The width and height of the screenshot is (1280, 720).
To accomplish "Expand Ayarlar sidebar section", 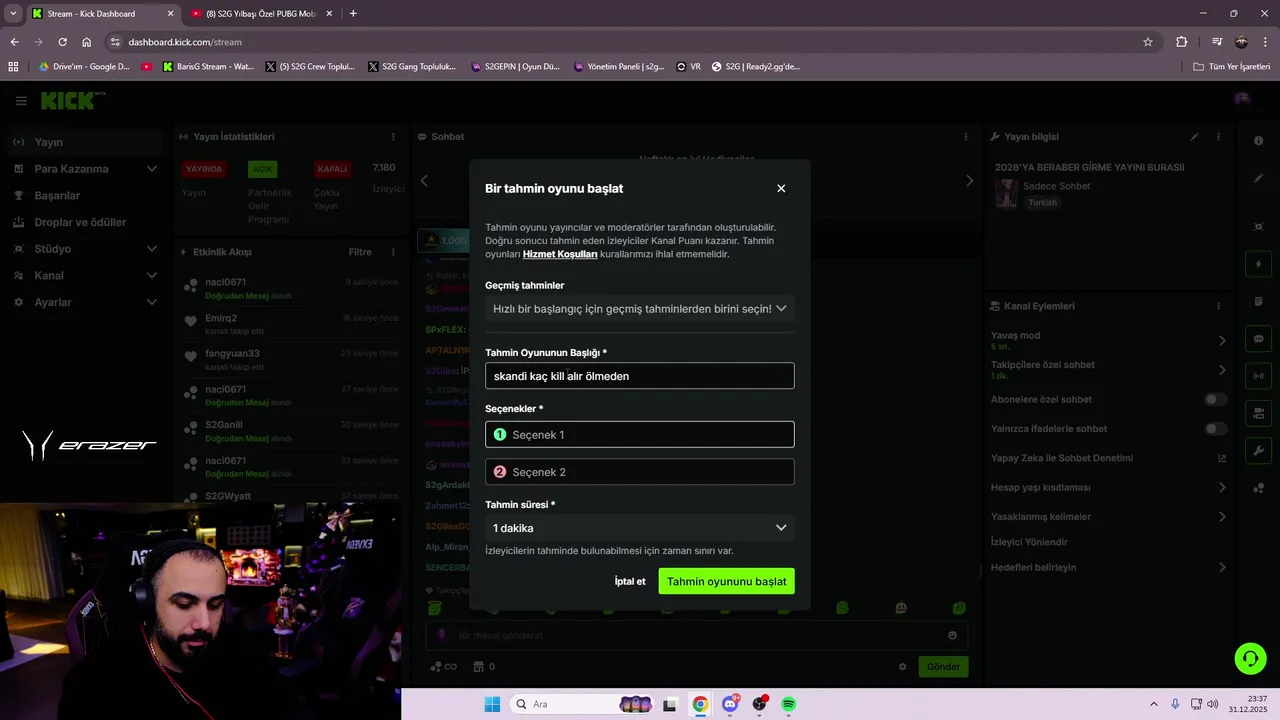I will coord(85,302).
